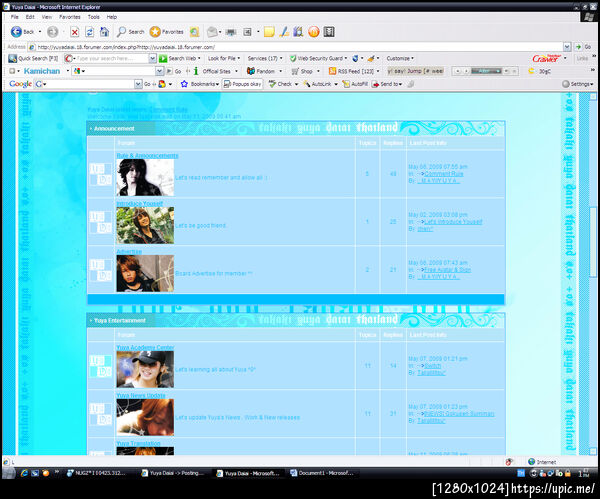Screen dimensions: 600x499
Task: Click the AutoLink button
Action: click(320, 84)
